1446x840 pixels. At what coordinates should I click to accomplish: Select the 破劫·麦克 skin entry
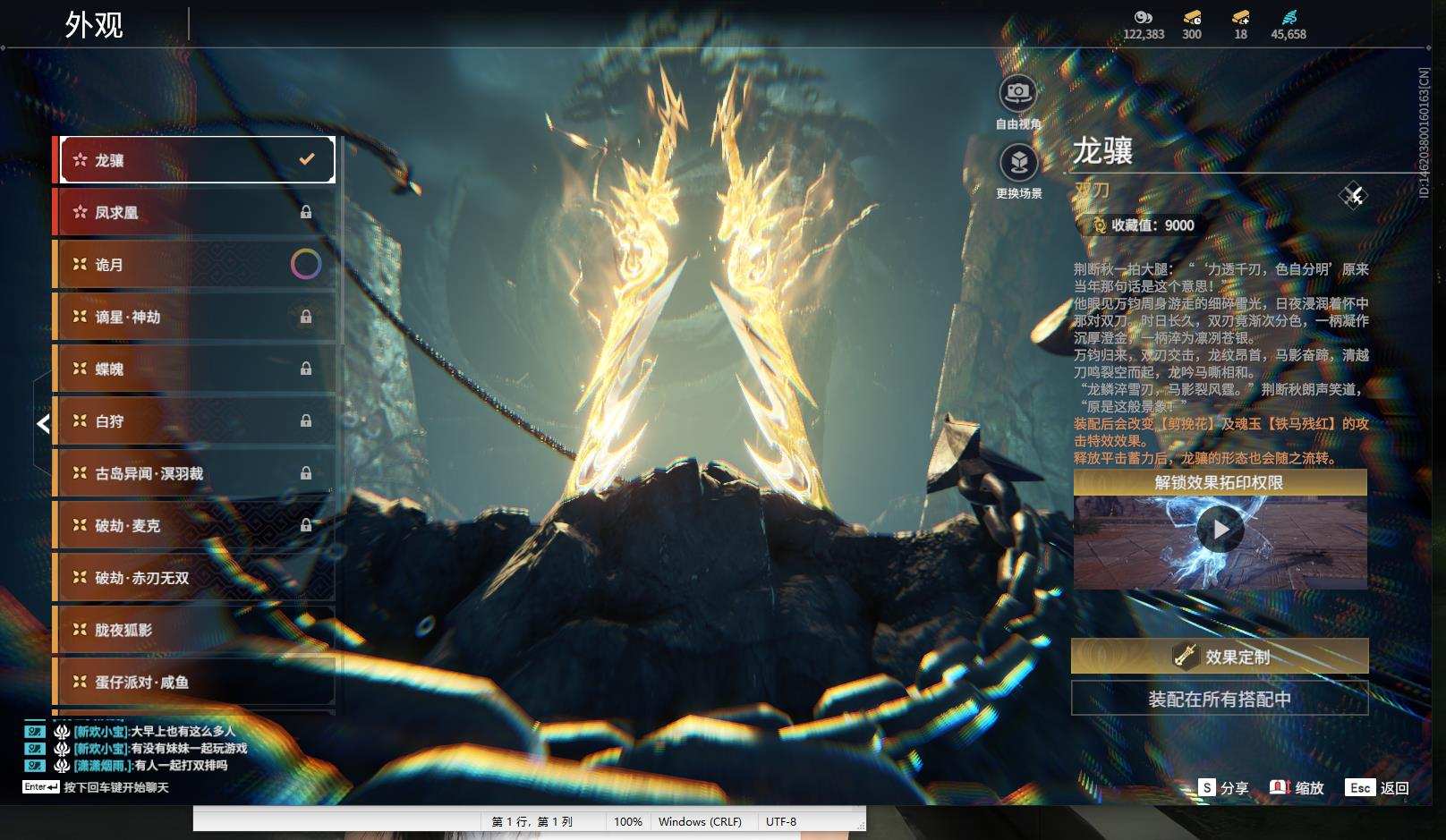[x=194, y=525]
